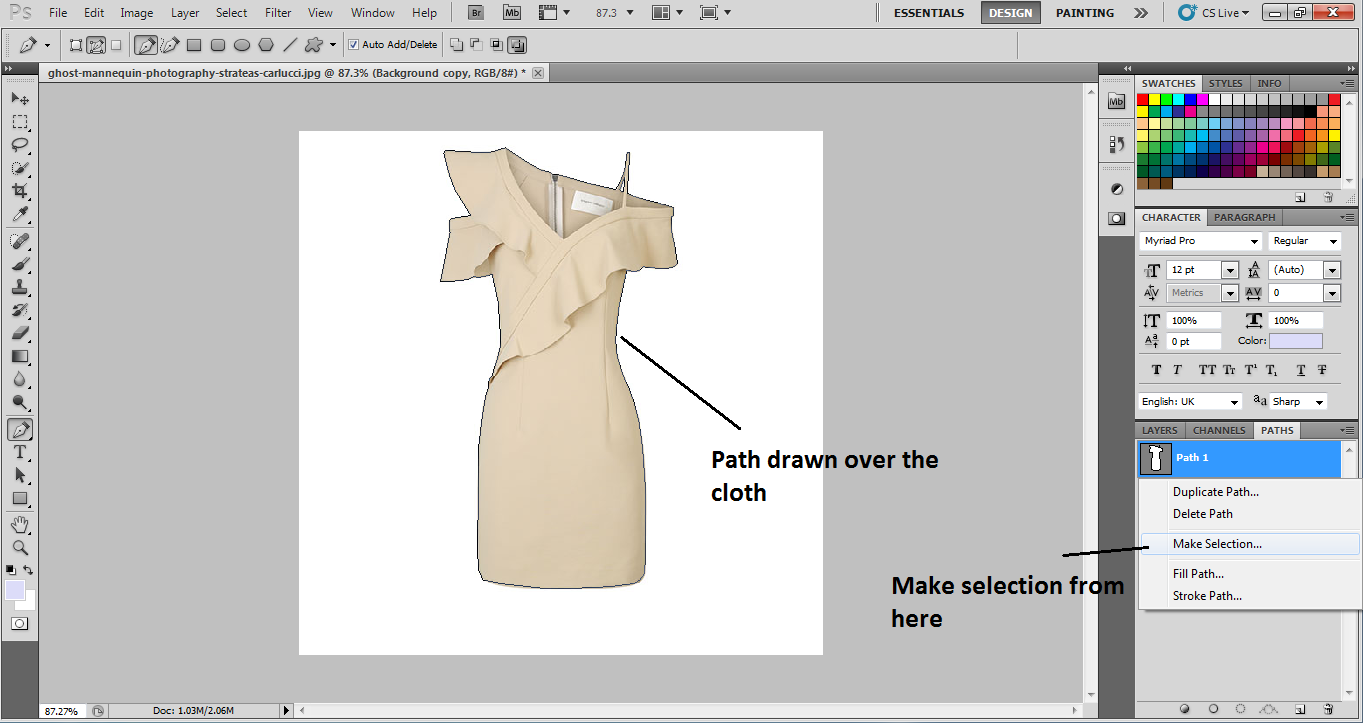Open the Myriad Pro font family dropdown

click(1254, 242)
